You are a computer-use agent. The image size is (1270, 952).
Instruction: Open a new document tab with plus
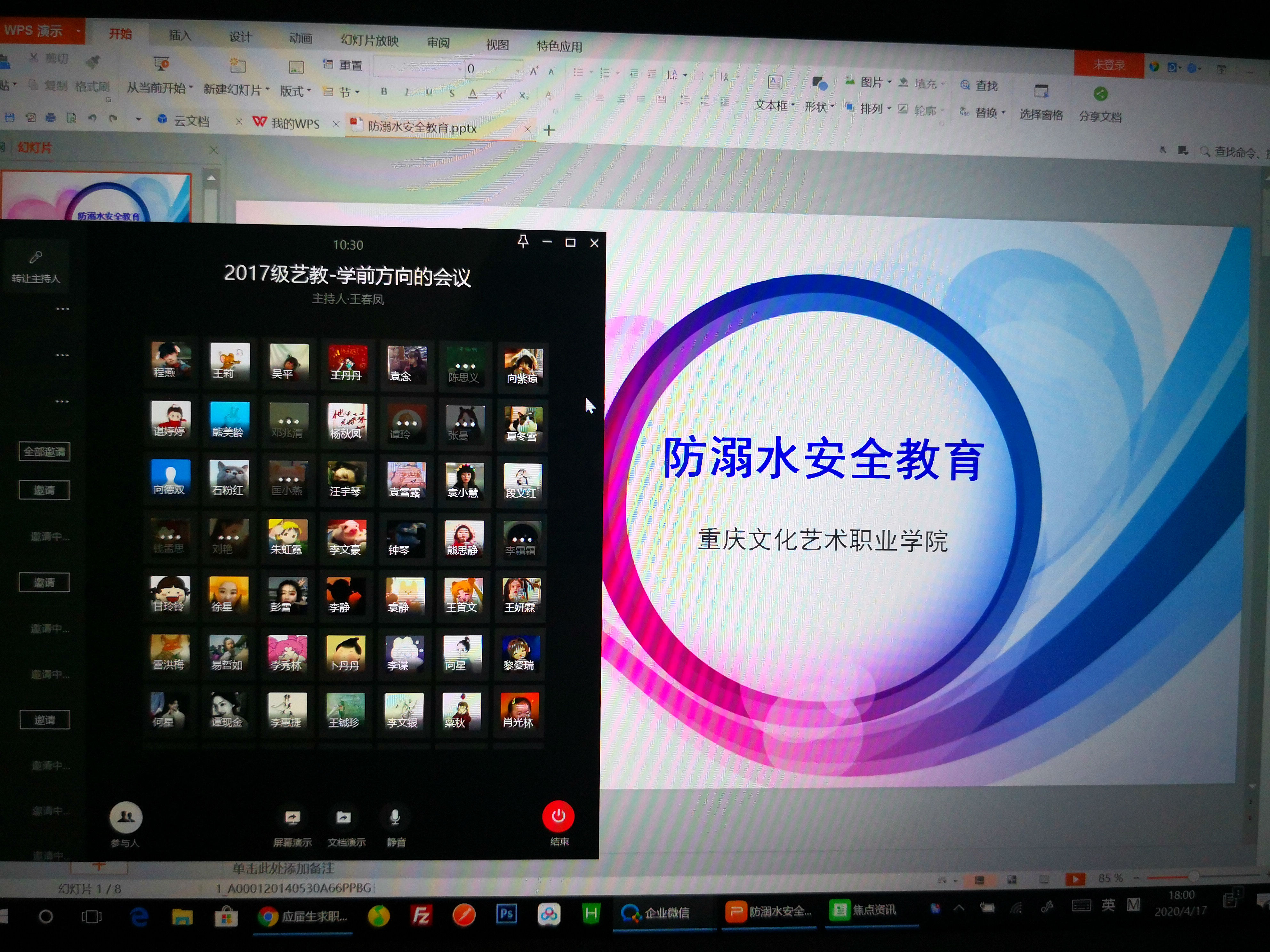pyautogui.click(x=549, y=130)
